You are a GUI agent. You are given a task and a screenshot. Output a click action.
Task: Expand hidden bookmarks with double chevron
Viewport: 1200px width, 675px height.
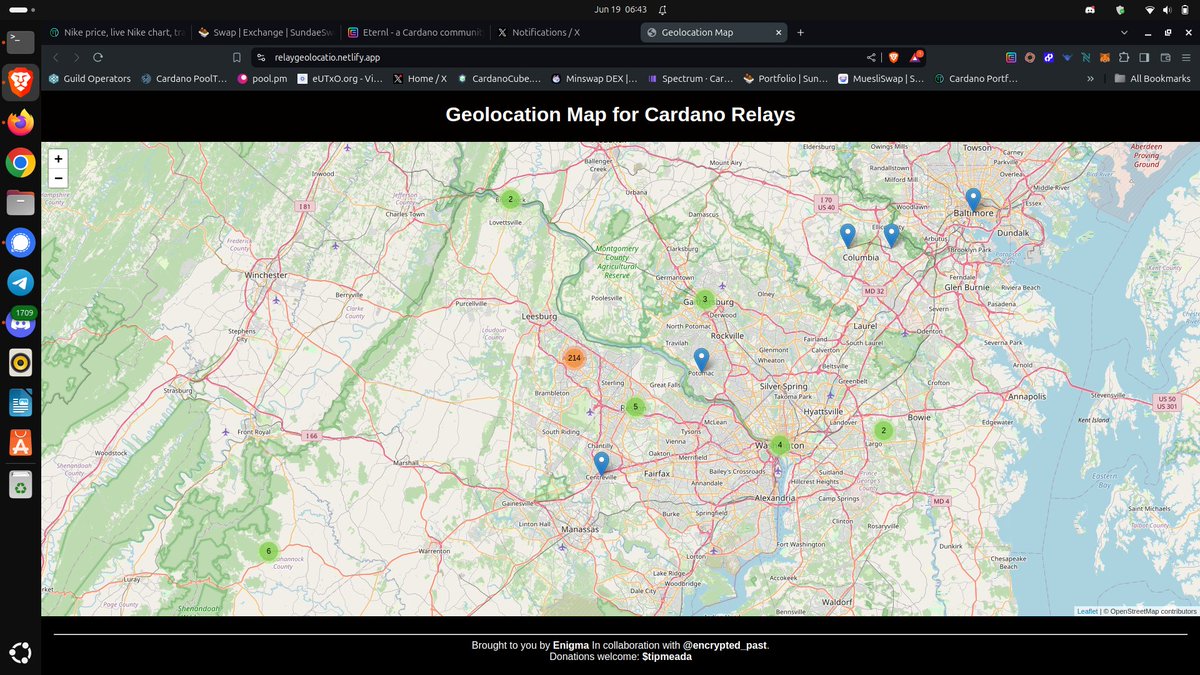click(1089, 78)
